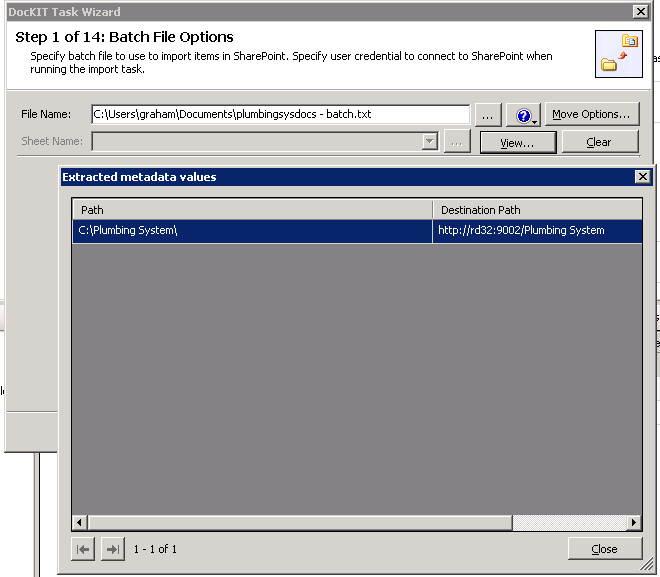
Task: Open Move Options
Action: [591, 114]
